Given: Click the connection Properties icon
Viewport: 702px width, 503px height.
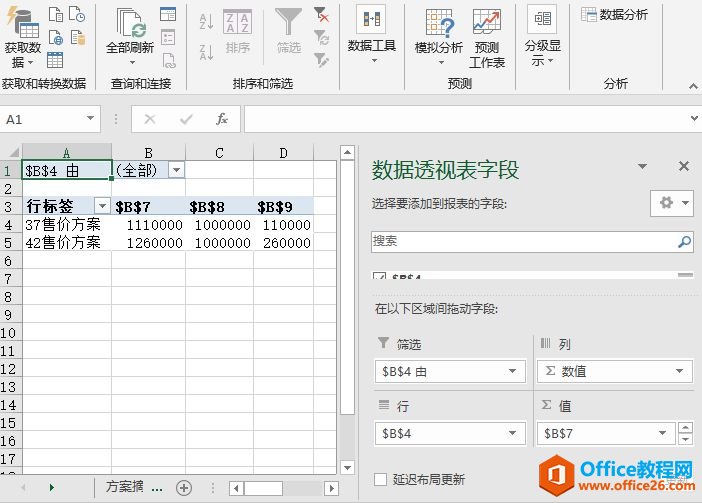Looking at the screenshot, I should coord(168,38).
